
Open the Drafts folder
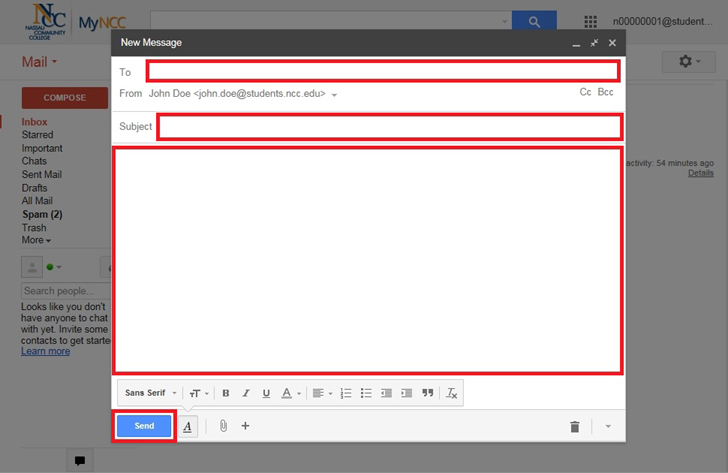tap(34, 188)
